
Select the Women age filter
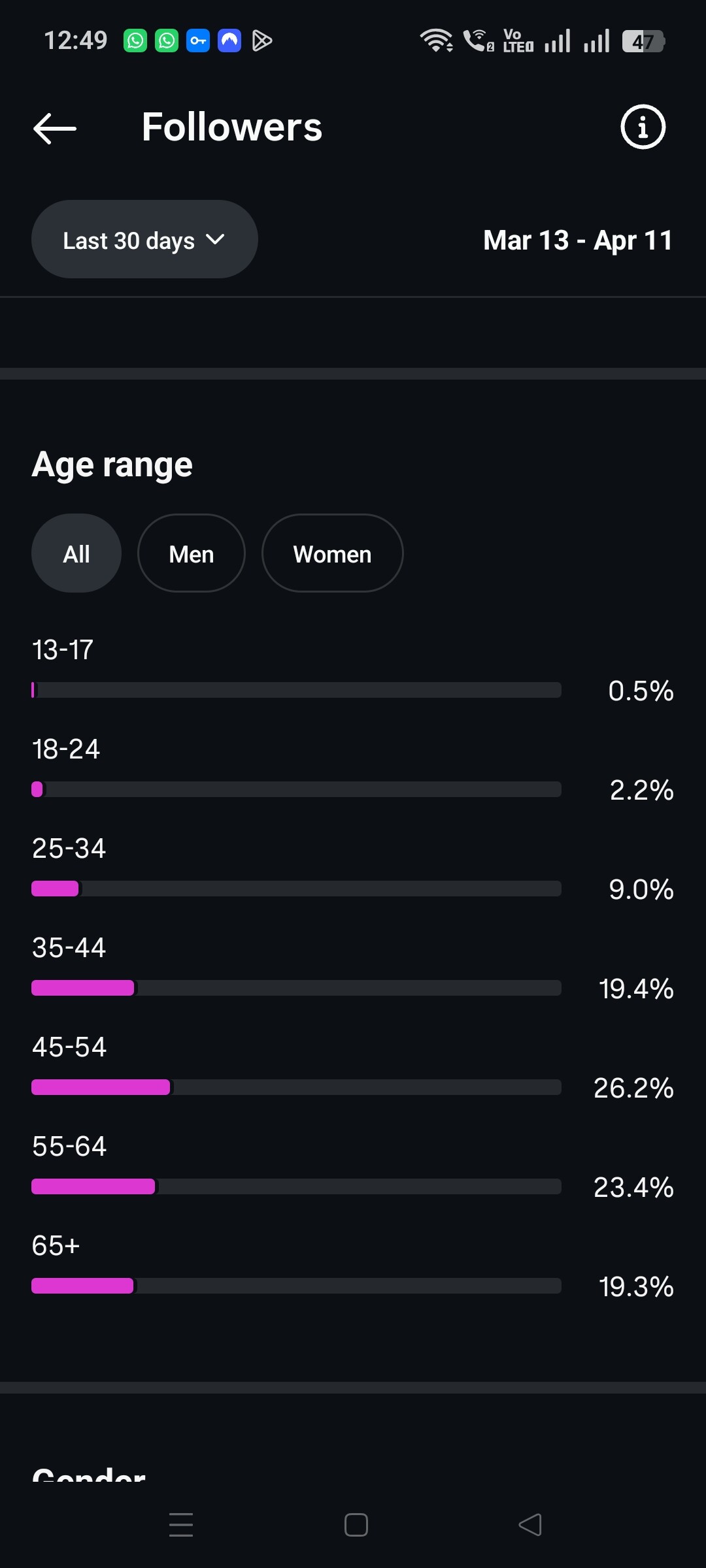332,553
